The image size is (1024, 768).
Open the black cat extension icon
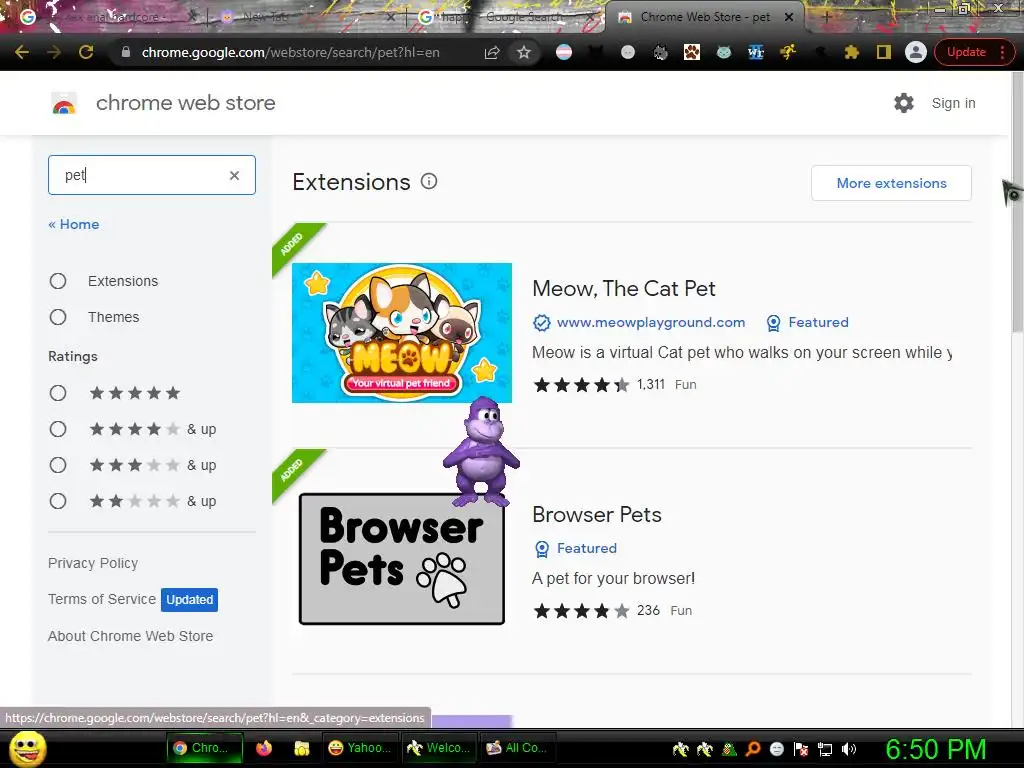click(x=596, y=52)
